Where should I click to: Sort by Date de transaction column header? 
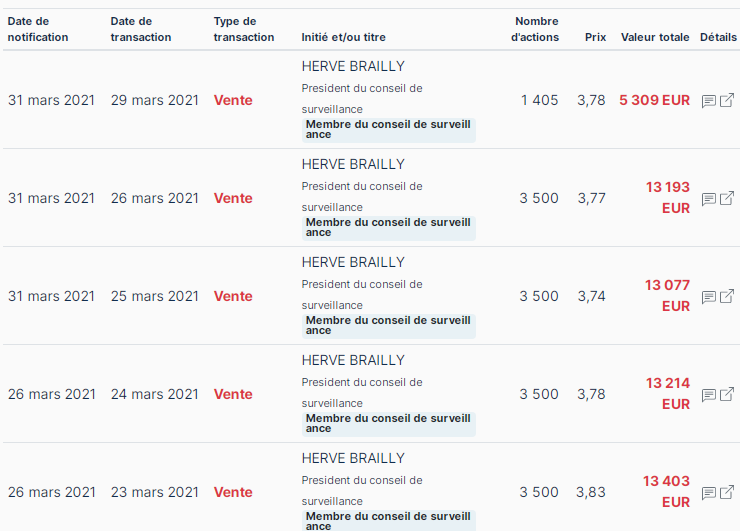(141, 29)
